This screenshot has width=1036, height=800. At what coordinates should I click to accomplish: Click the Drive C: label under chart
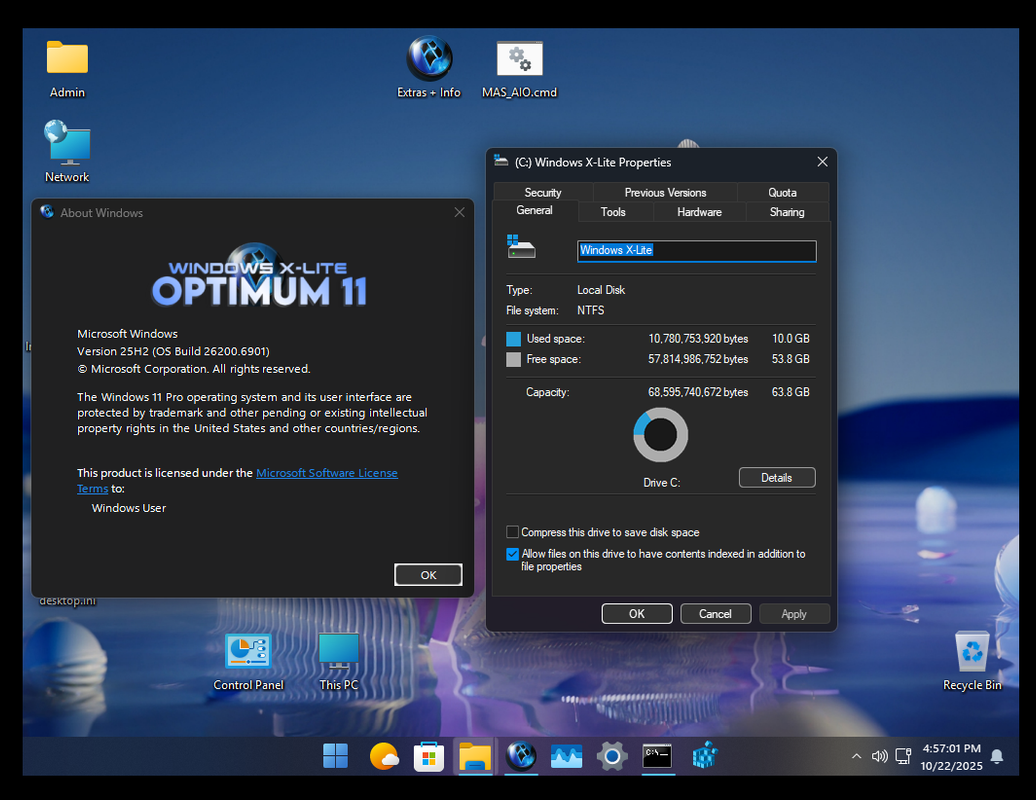click(661, 483)
